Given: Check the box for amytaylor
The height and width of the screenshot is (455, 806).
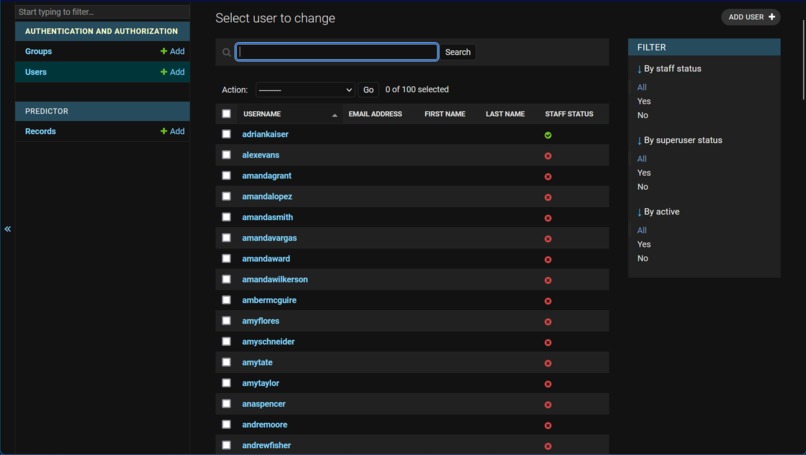Looking at the screenshot, I should [x=226, y=383].
